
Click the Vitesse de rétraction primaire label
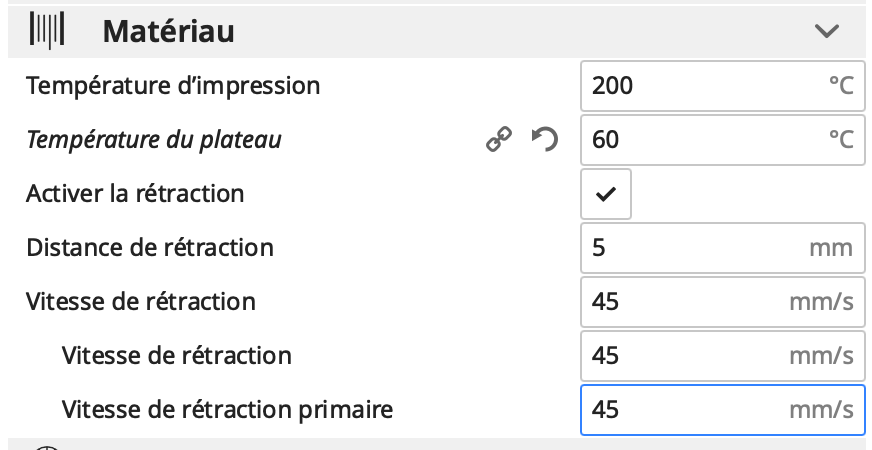pos(227,410)
